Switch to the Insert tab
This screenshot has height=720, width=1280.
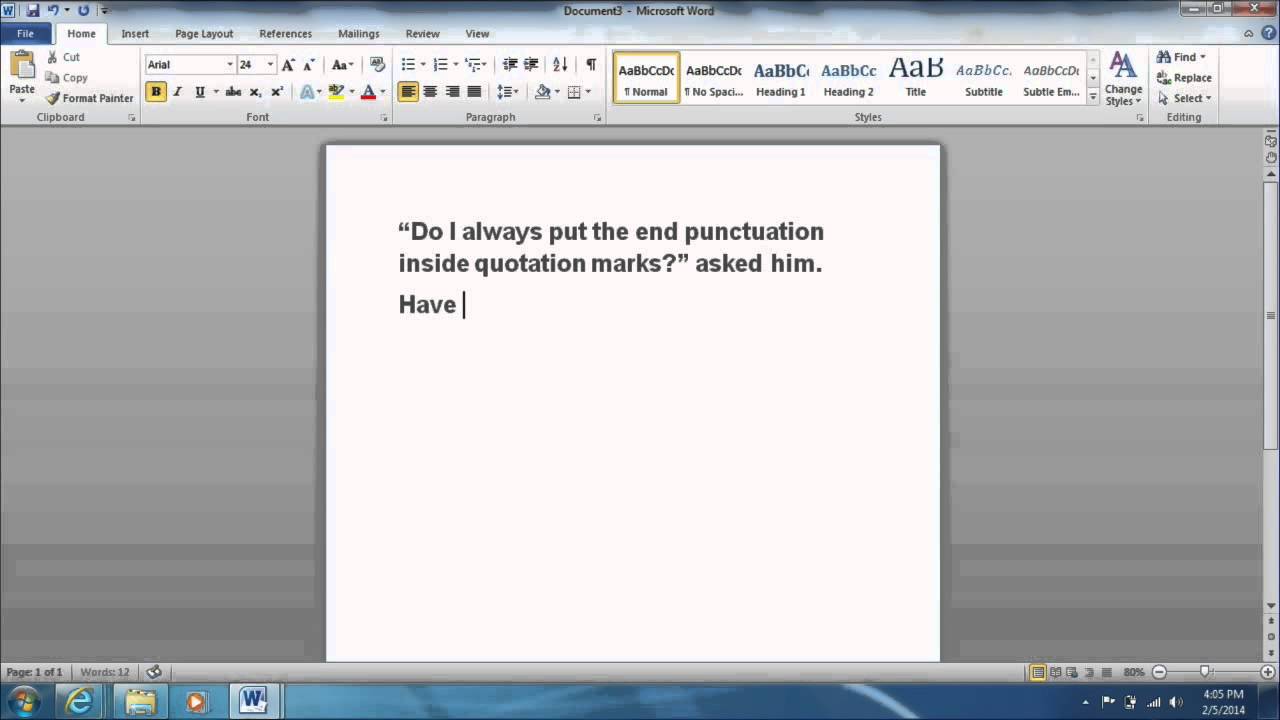pos(135,33)
